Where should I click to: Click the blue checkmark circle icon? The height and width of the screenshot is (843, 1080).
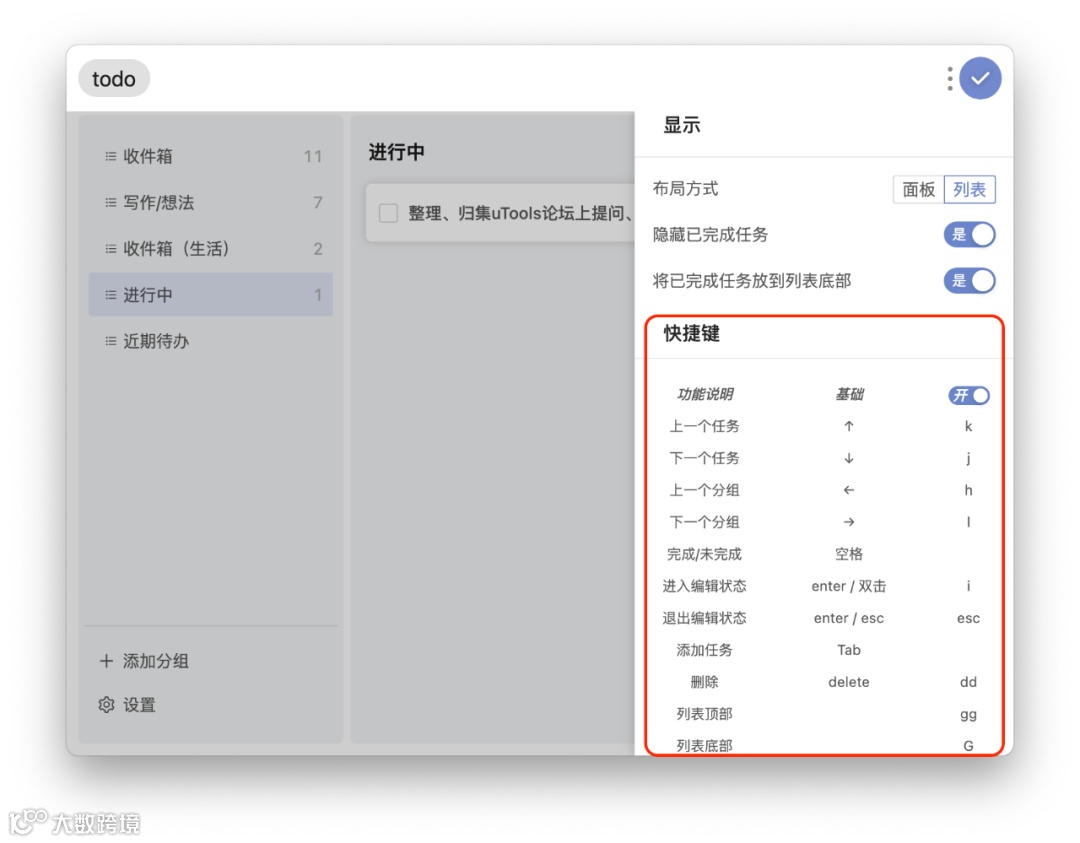click(x=980, y=79)
